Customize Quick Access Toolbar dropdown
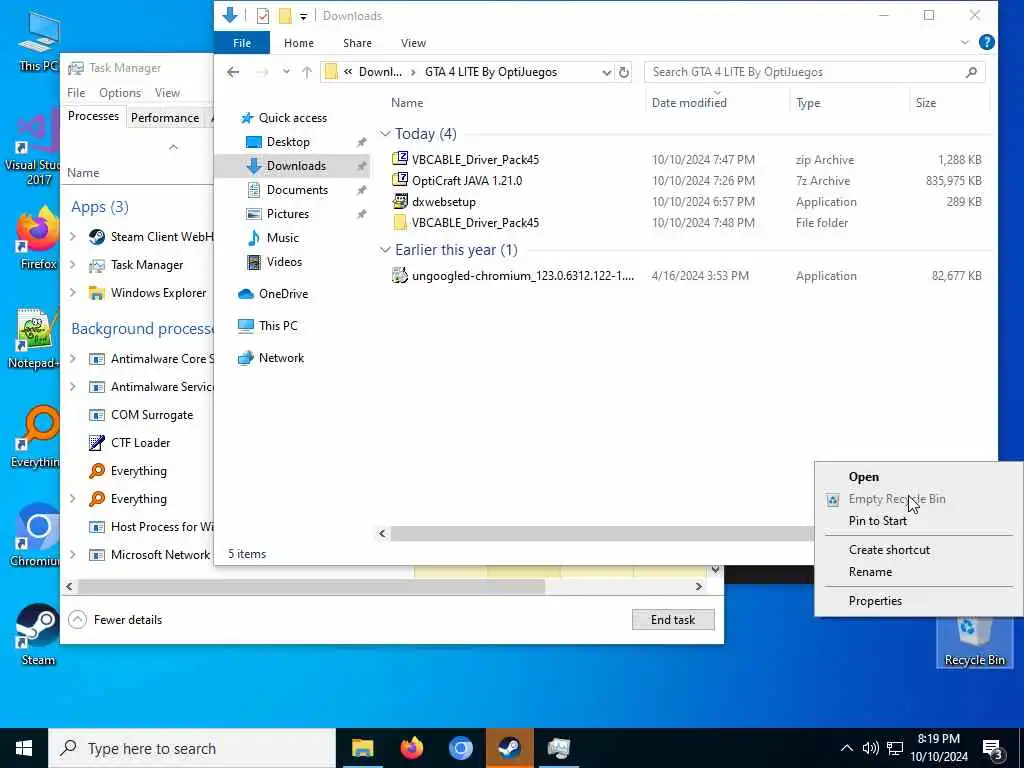The image size is (1024, 768). click(x=303, y=16)
